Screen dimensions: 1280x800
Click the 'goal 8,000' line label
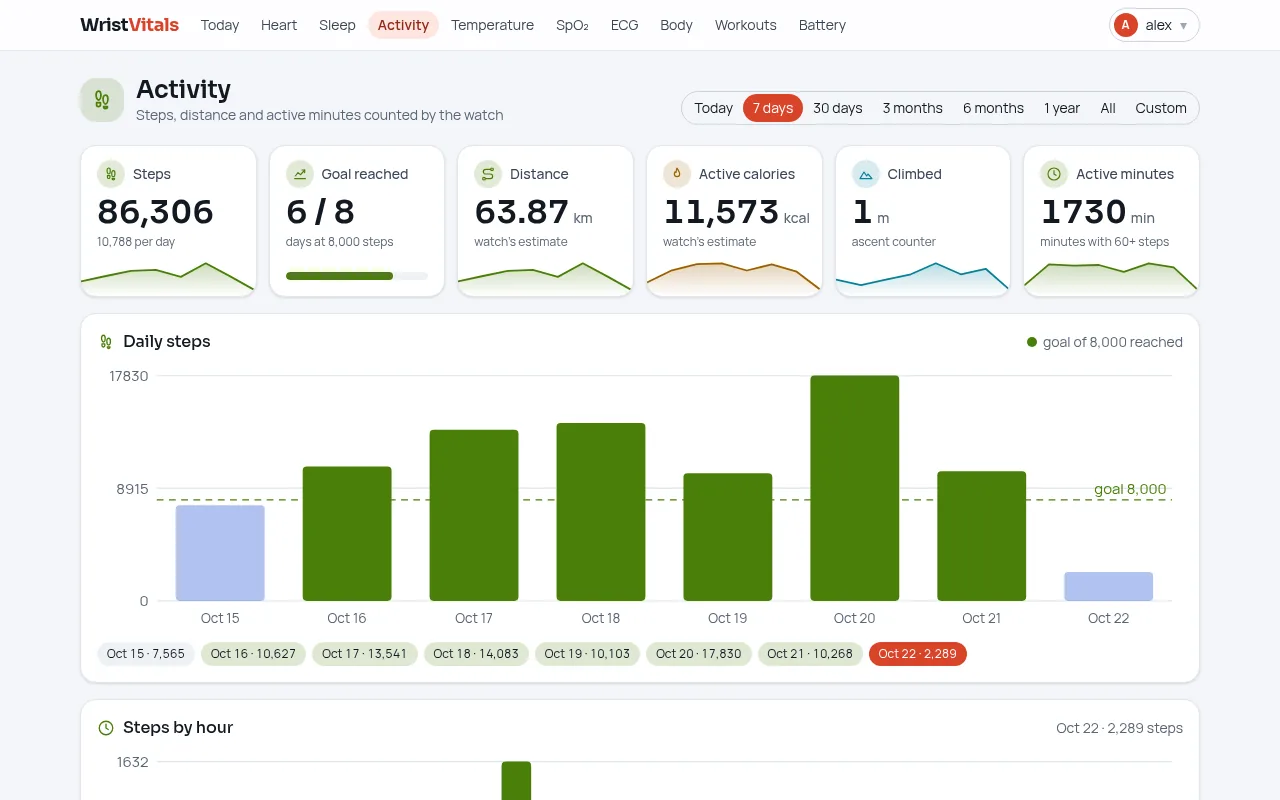1130,489
